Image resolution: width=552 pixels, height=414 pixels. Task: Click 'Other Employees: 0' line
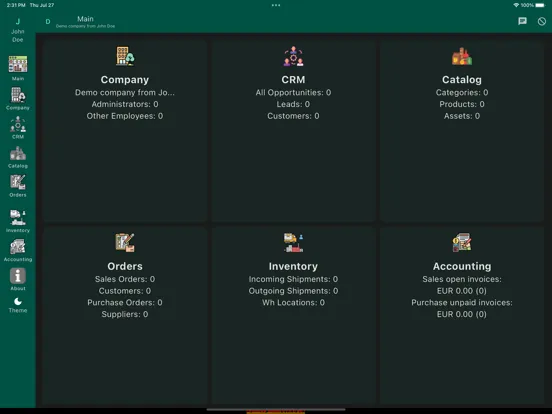(x=125, y=116)
